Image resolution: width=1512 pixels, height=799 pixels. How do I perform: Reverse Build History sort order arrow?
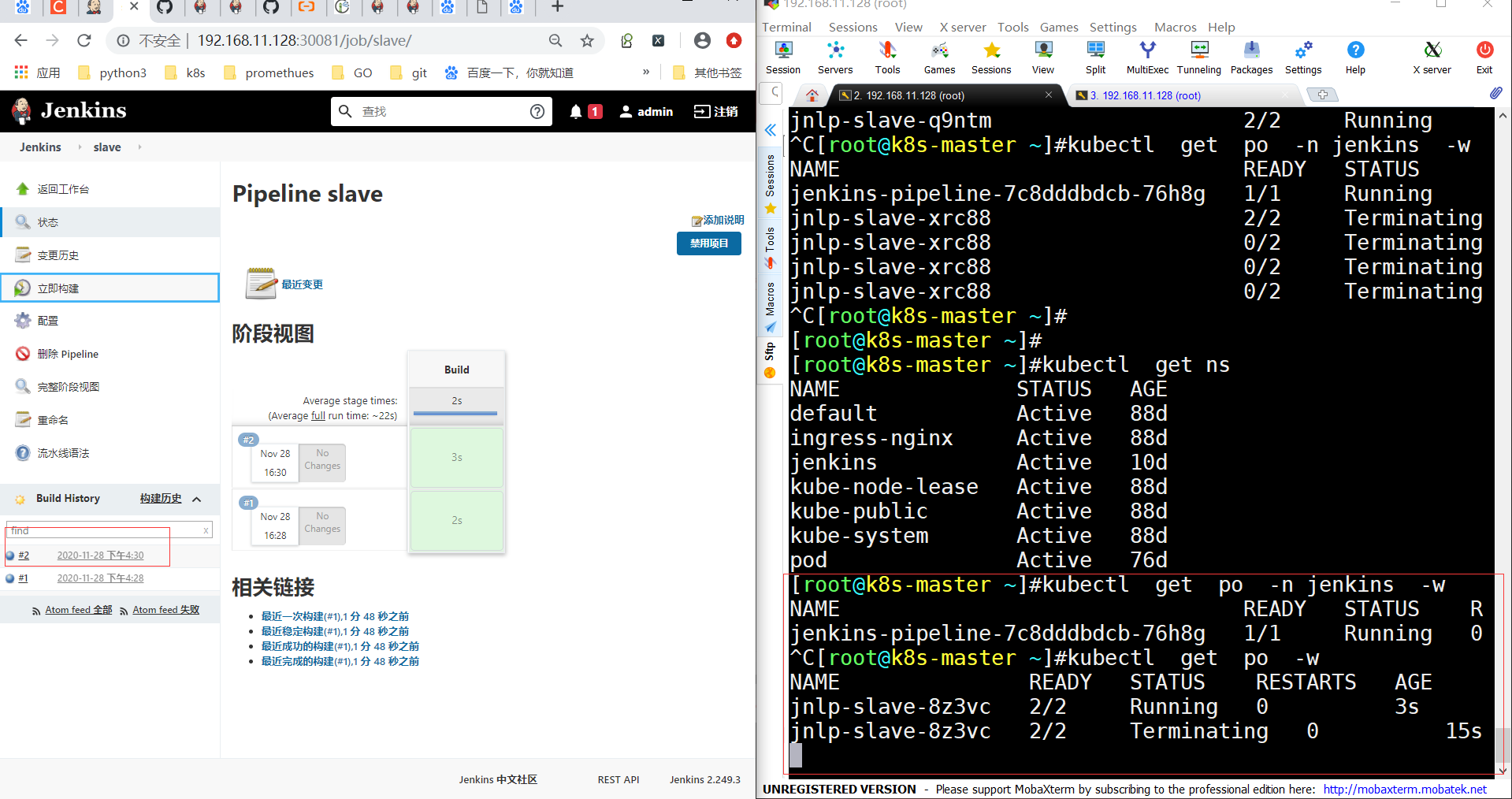(196, 499)
